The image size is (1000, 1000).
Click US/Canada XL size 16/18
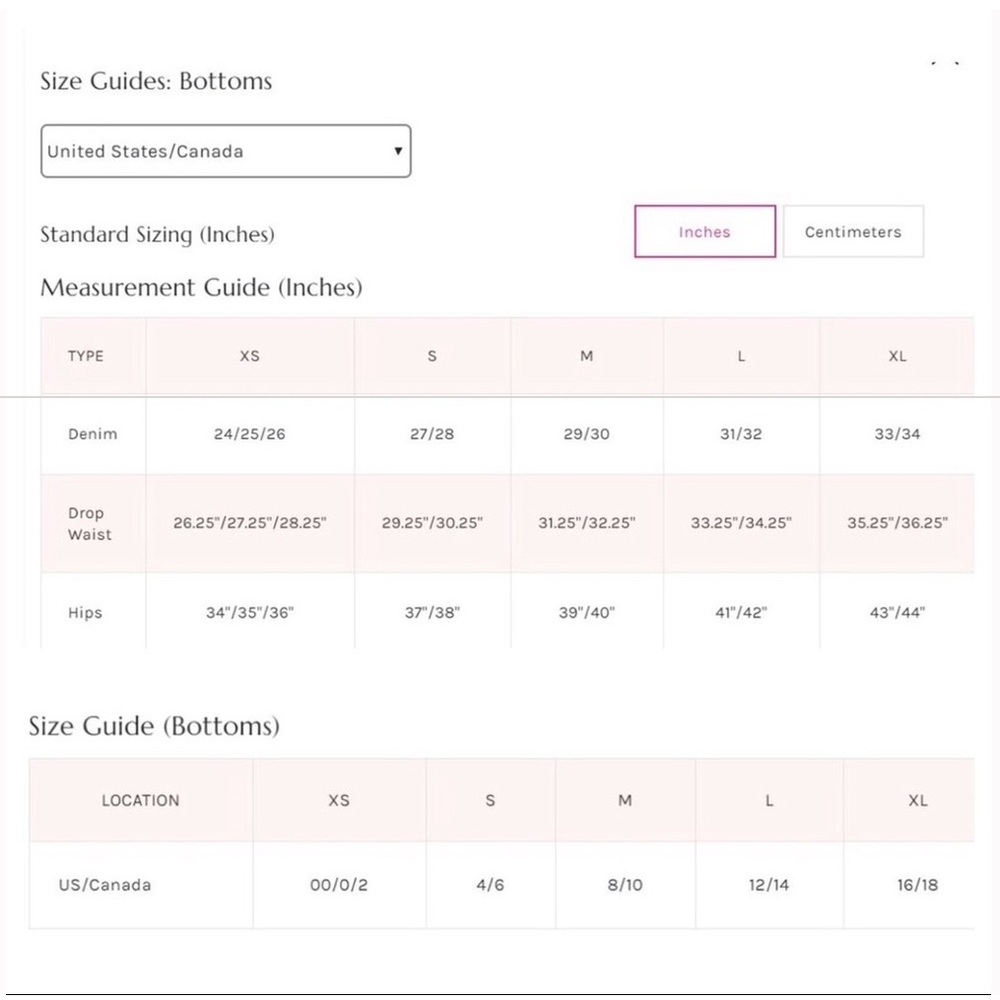[918, 885]
